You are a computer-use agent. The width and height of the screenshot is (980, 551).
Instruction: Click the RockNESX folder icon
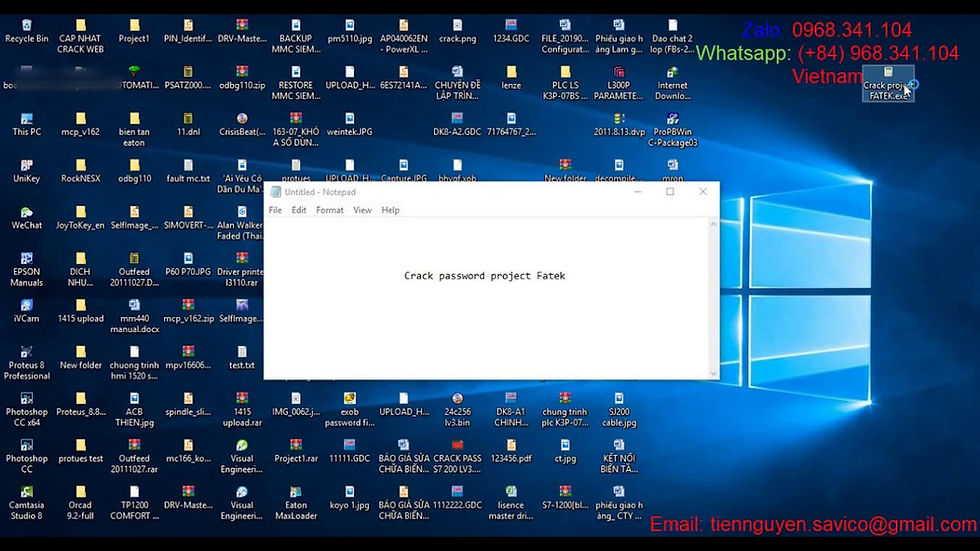coord(81,171)
